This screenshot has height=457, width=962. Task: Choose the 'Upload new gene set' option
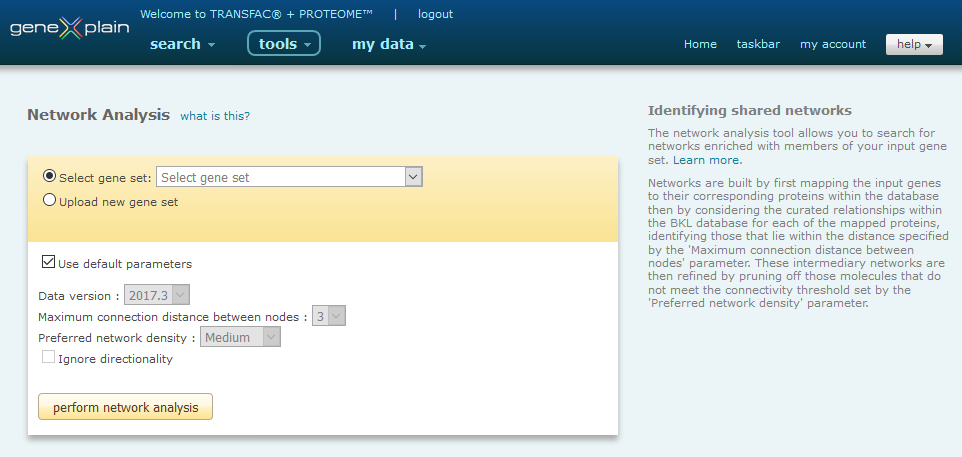[x=50, y=200]
